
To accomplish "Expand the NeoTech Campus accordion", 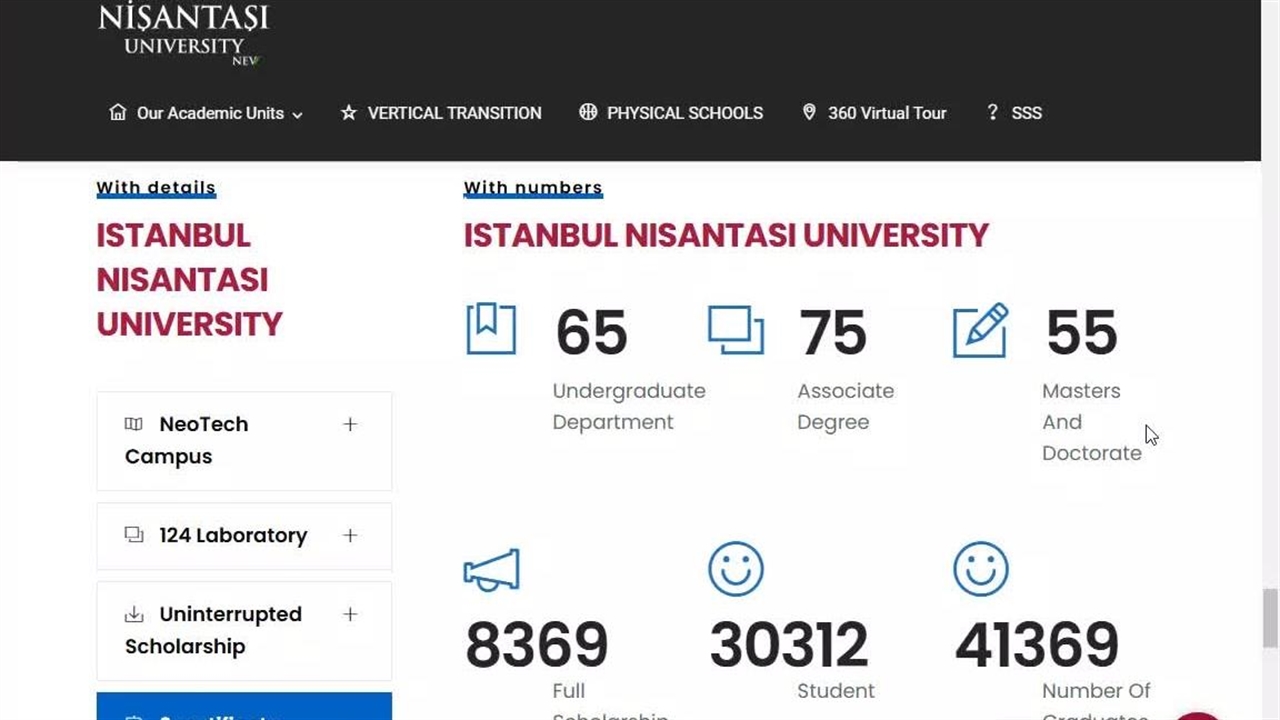I will [349, 424].
